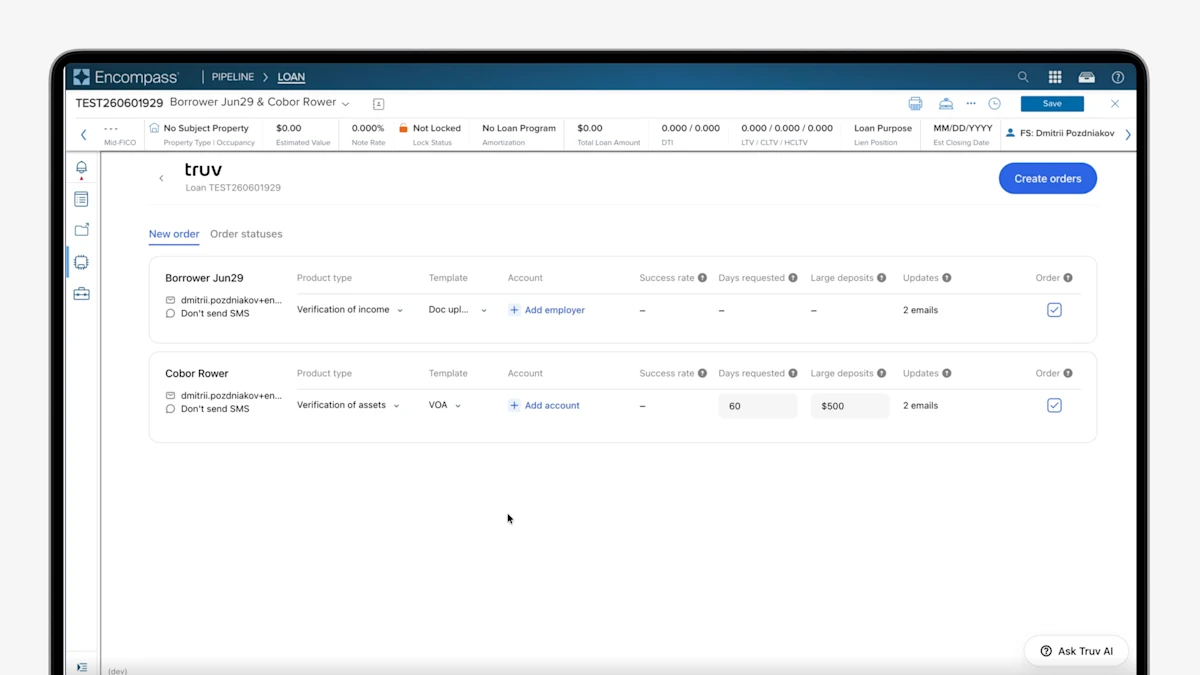Open the folder export sidebar icon
Screen dimensions: 1200x675
tap(81, 230)
